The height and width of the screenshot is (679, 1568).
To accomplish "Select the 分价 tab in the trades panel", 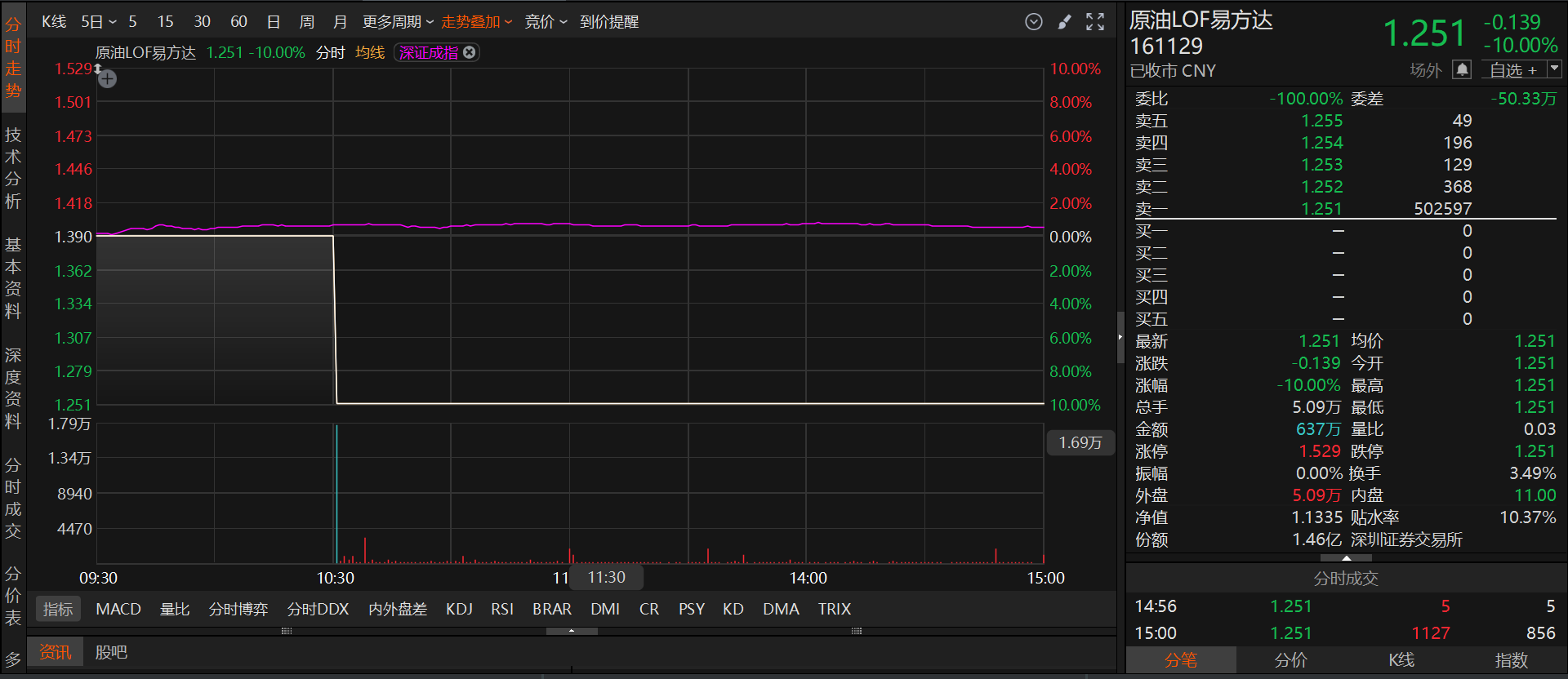I will pos(1291,660).
